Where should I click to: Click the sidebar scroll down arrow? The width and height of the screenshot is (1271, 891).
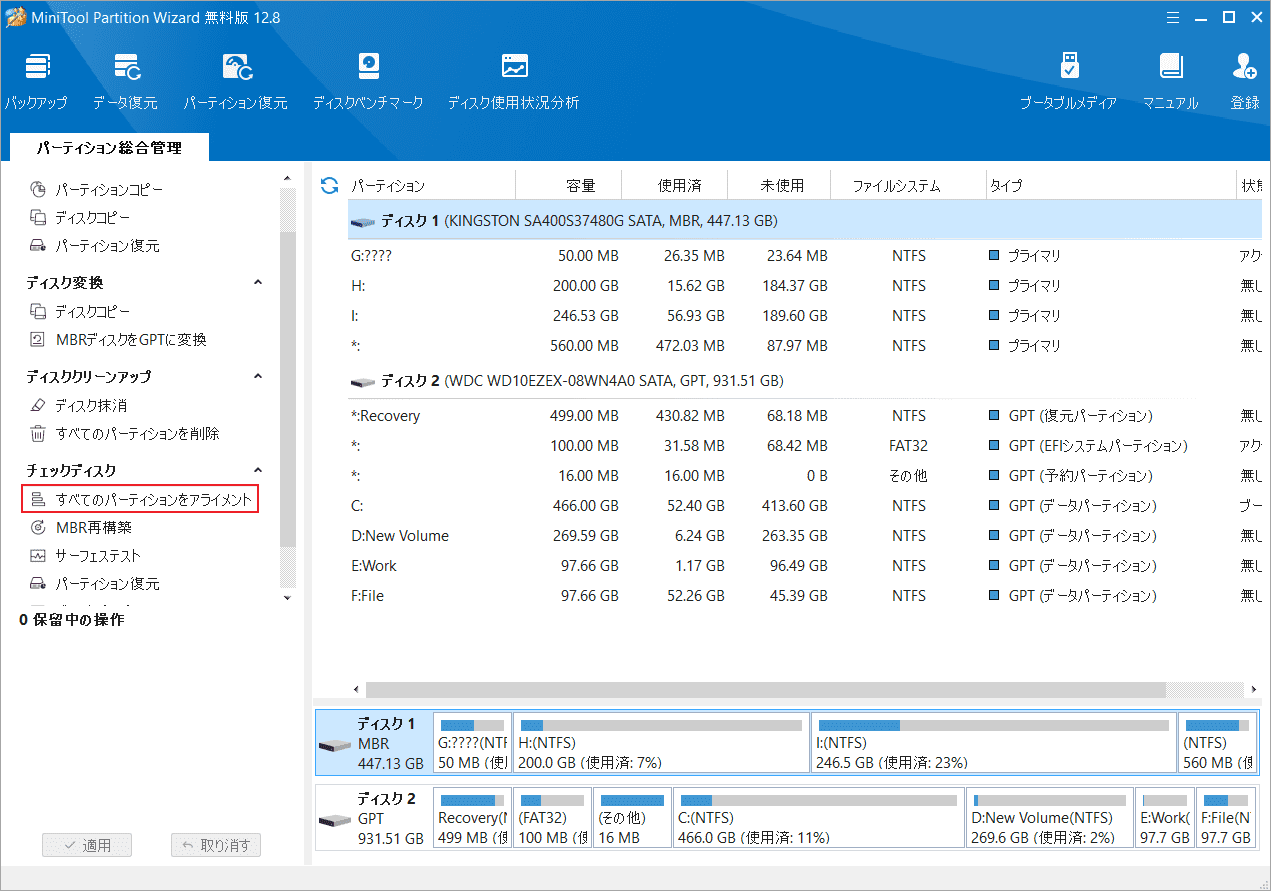click(288, 598)
